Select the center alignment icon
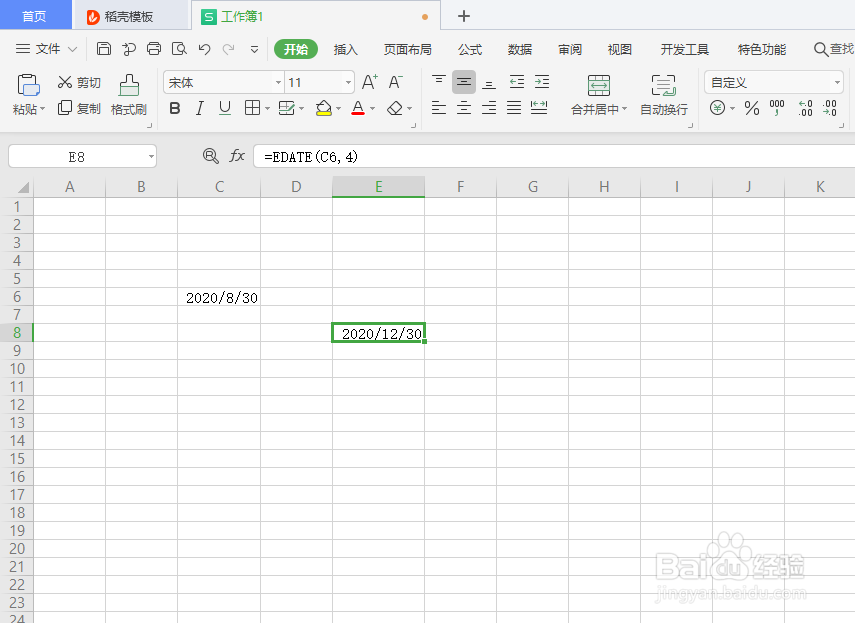855x623 pixels. click(x=463, y=107)
